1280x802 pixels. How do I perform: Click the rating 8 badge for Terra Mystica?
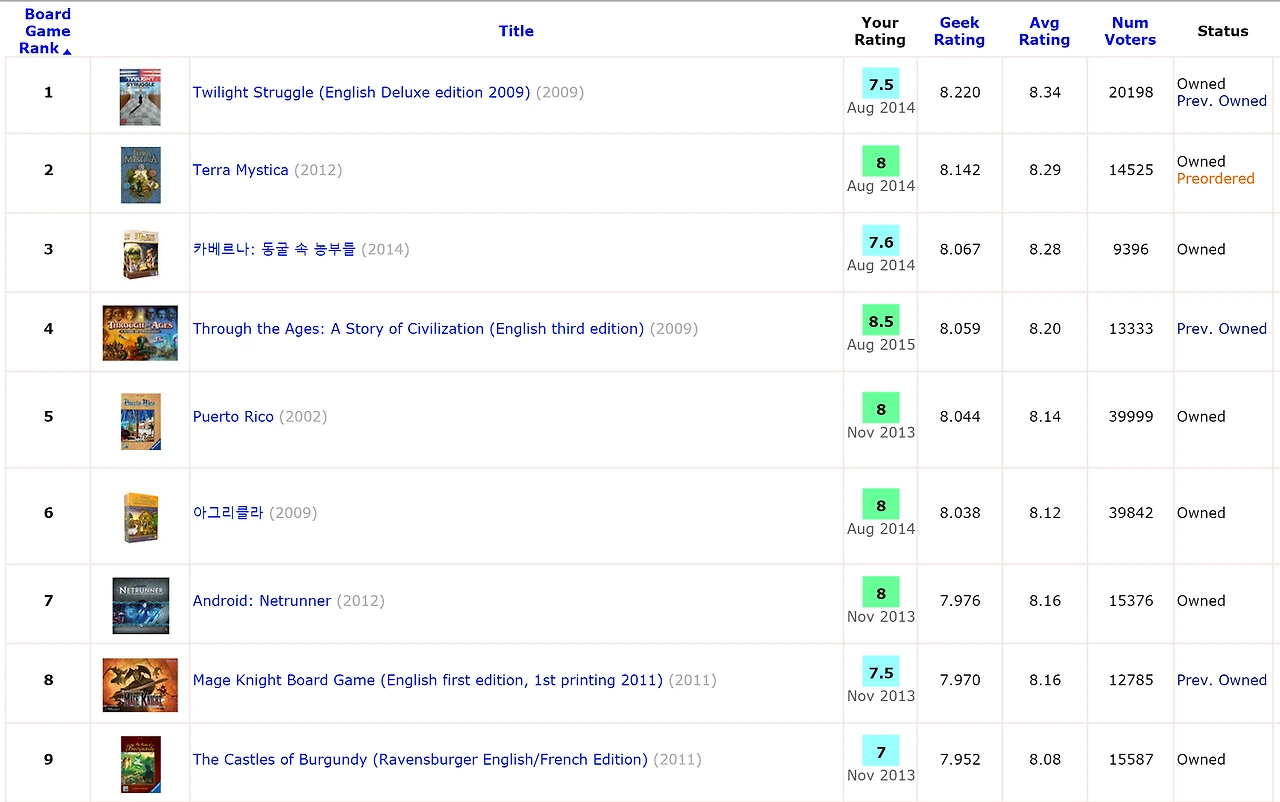tap(881, 162)
